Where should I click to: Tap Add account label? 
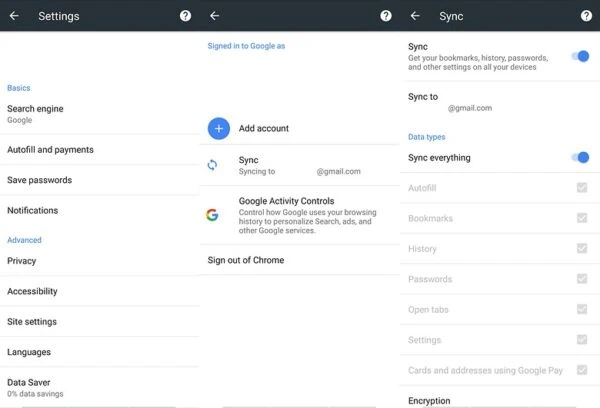click(x=264, y=128)
